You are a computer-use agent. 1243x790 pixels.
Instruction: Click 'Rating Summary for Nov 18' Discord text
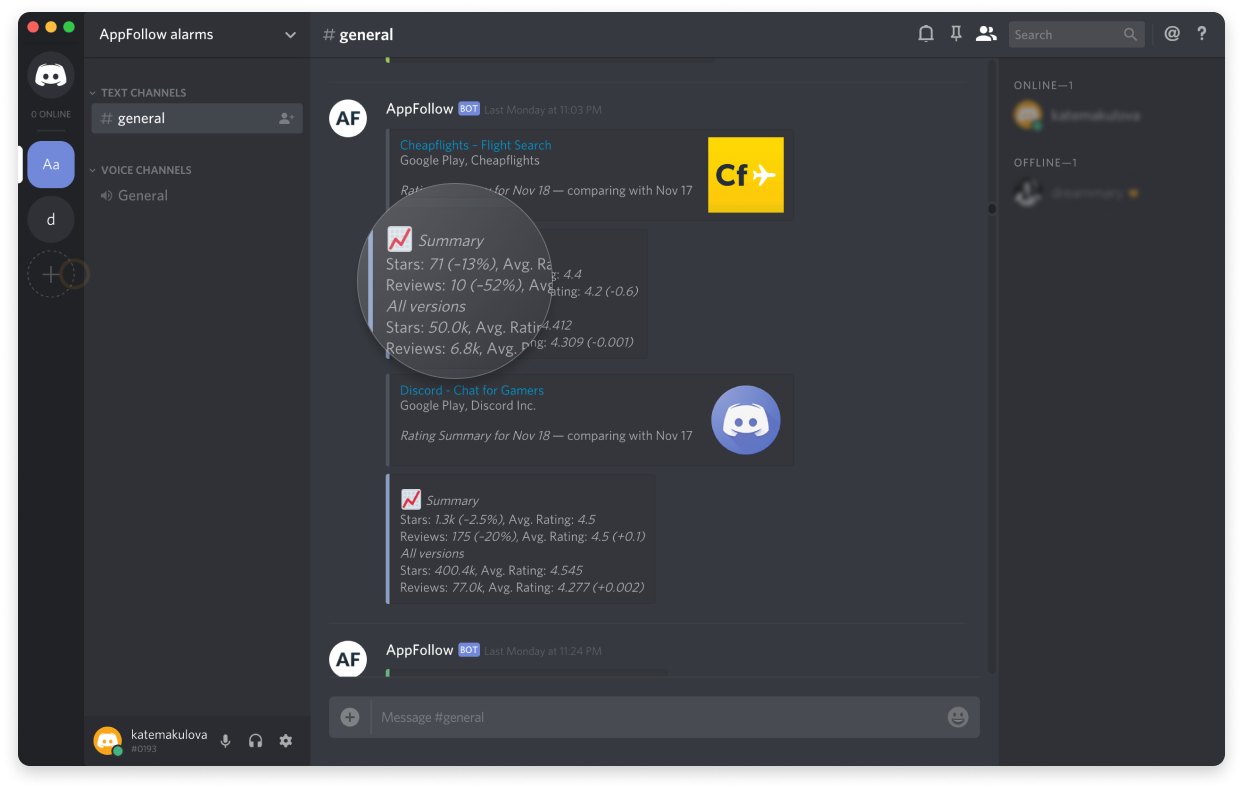pyautogui.click(x=475, y=436)
